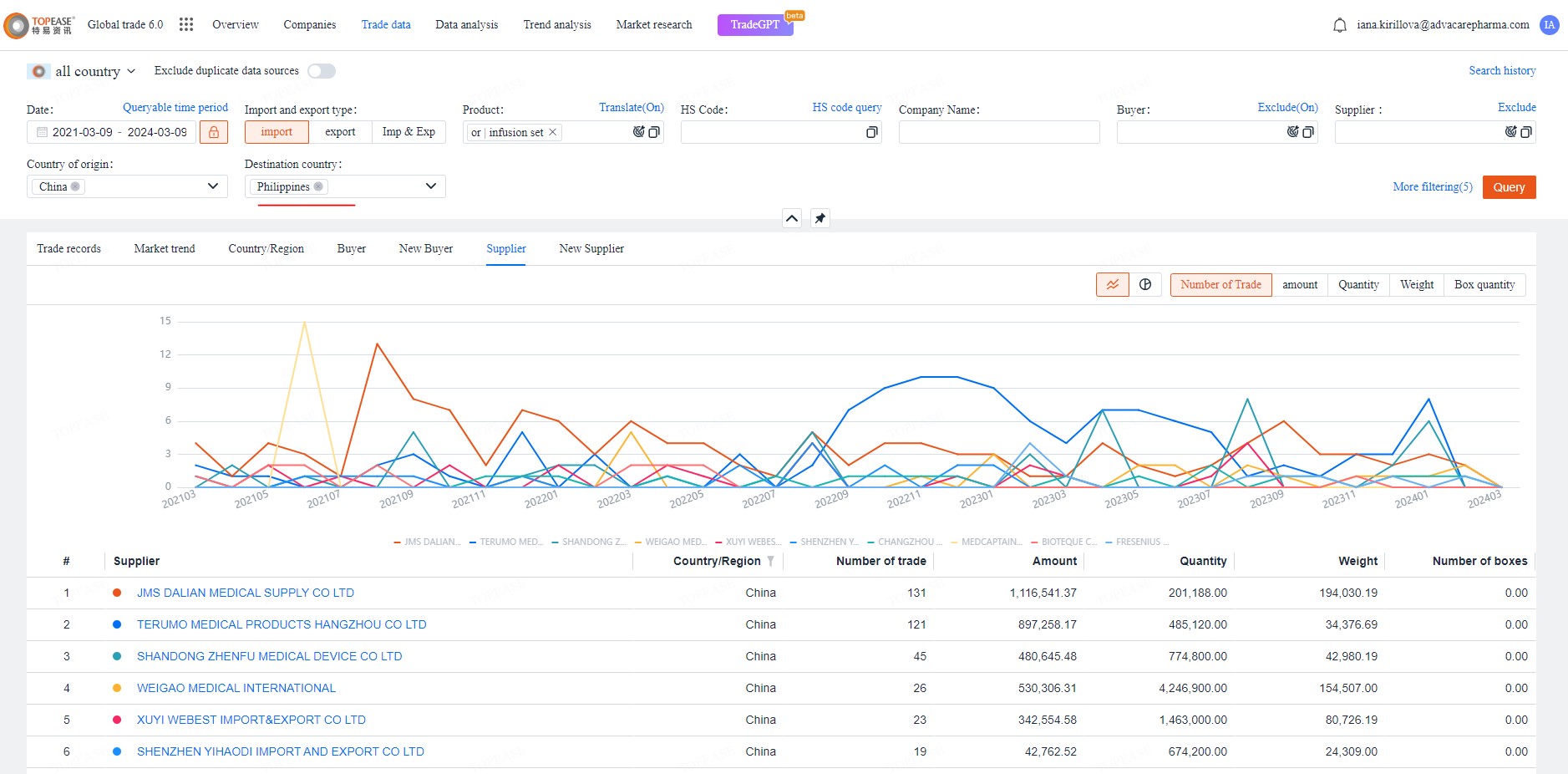Expand the Country of origin dropdown

pos(213,186)
